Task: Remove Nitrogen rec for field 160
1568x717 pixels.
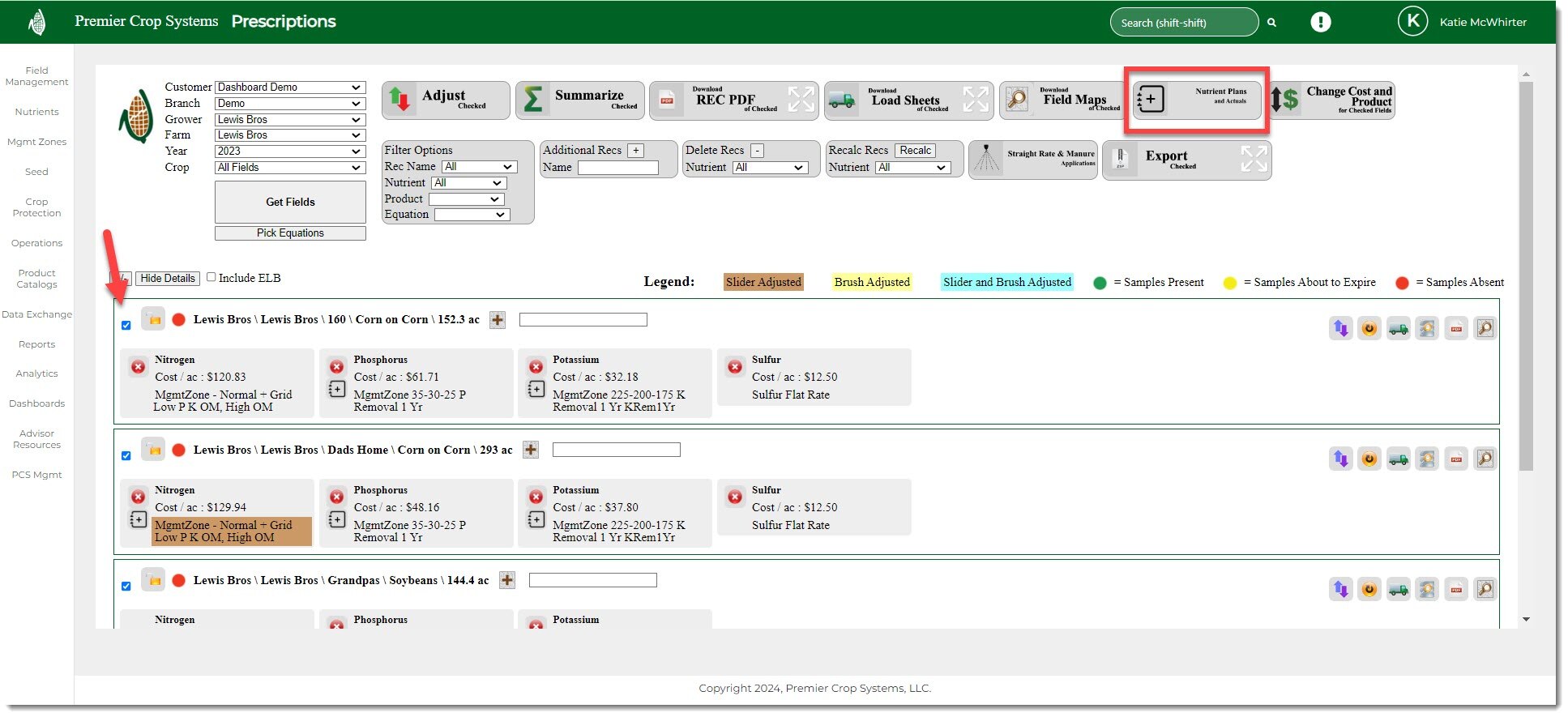Action: point(139,367)
